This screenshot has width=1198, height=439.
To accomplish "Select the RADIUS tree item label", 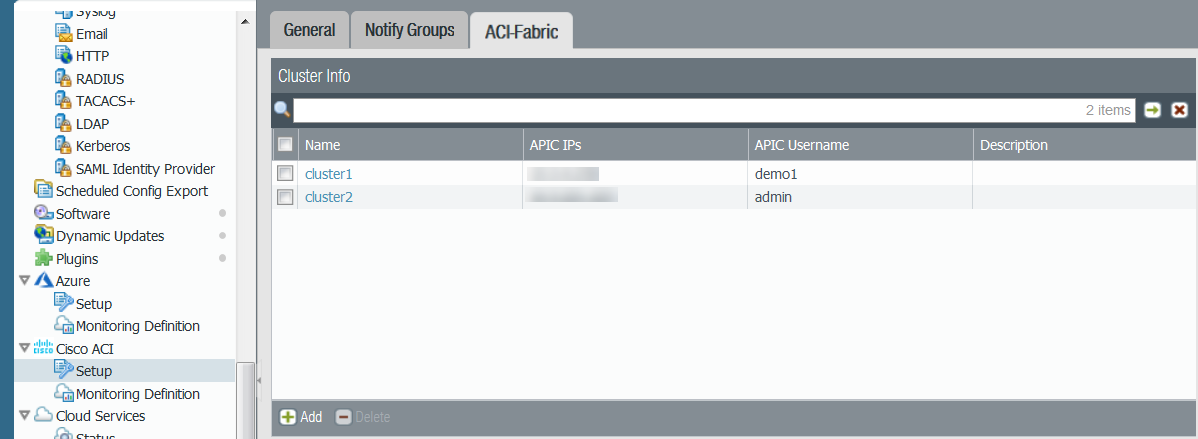I will tap(100, 79).
